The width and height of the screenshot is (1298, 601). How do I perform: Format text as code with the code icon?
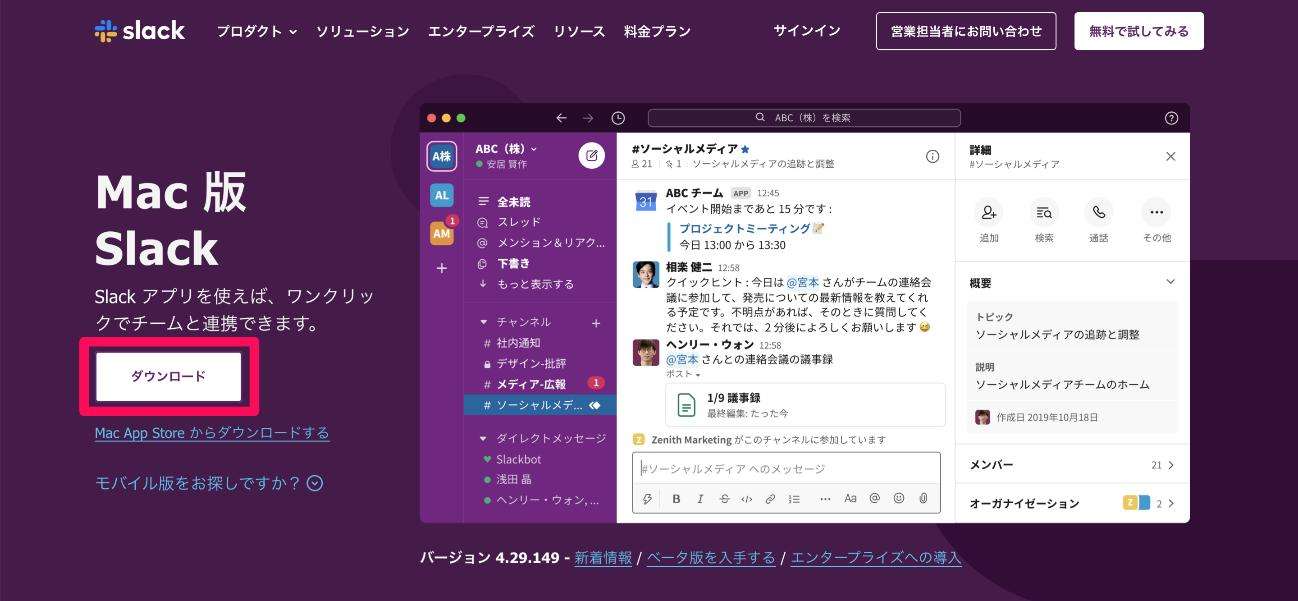pyautogui.click(x=747, y=498)
